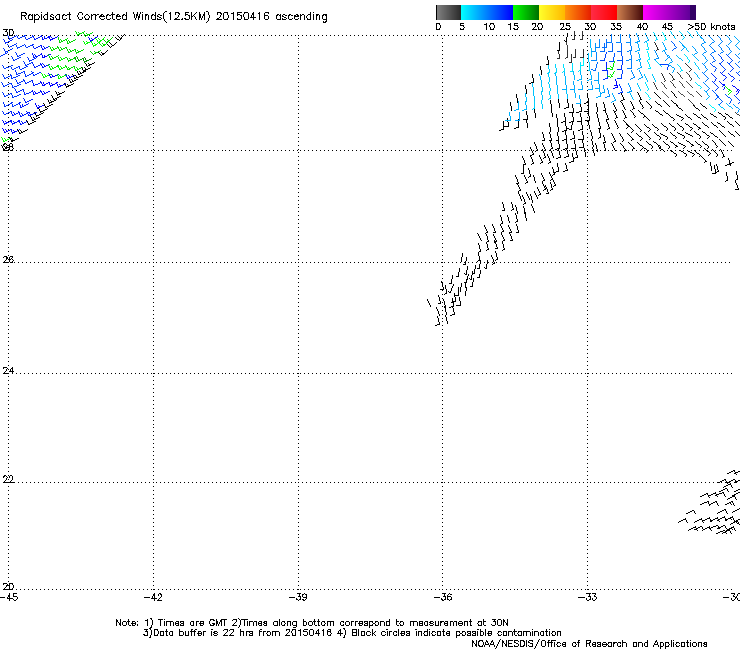Click the legend scale value '40'
The height and width of the screenshot is (650, 740).
642,27
